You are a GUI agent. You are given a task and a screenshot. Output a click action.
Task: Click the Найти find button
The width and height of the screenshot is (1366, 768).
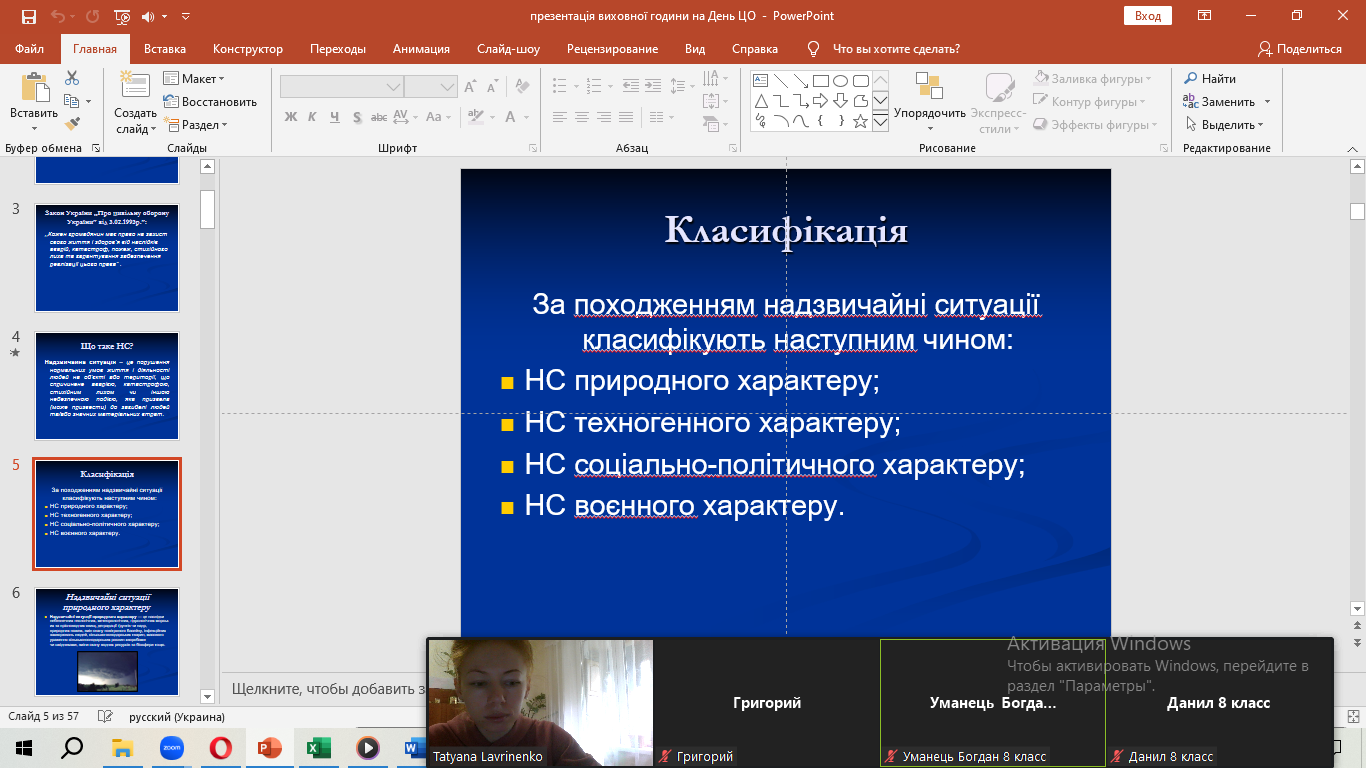(1210, 79)
